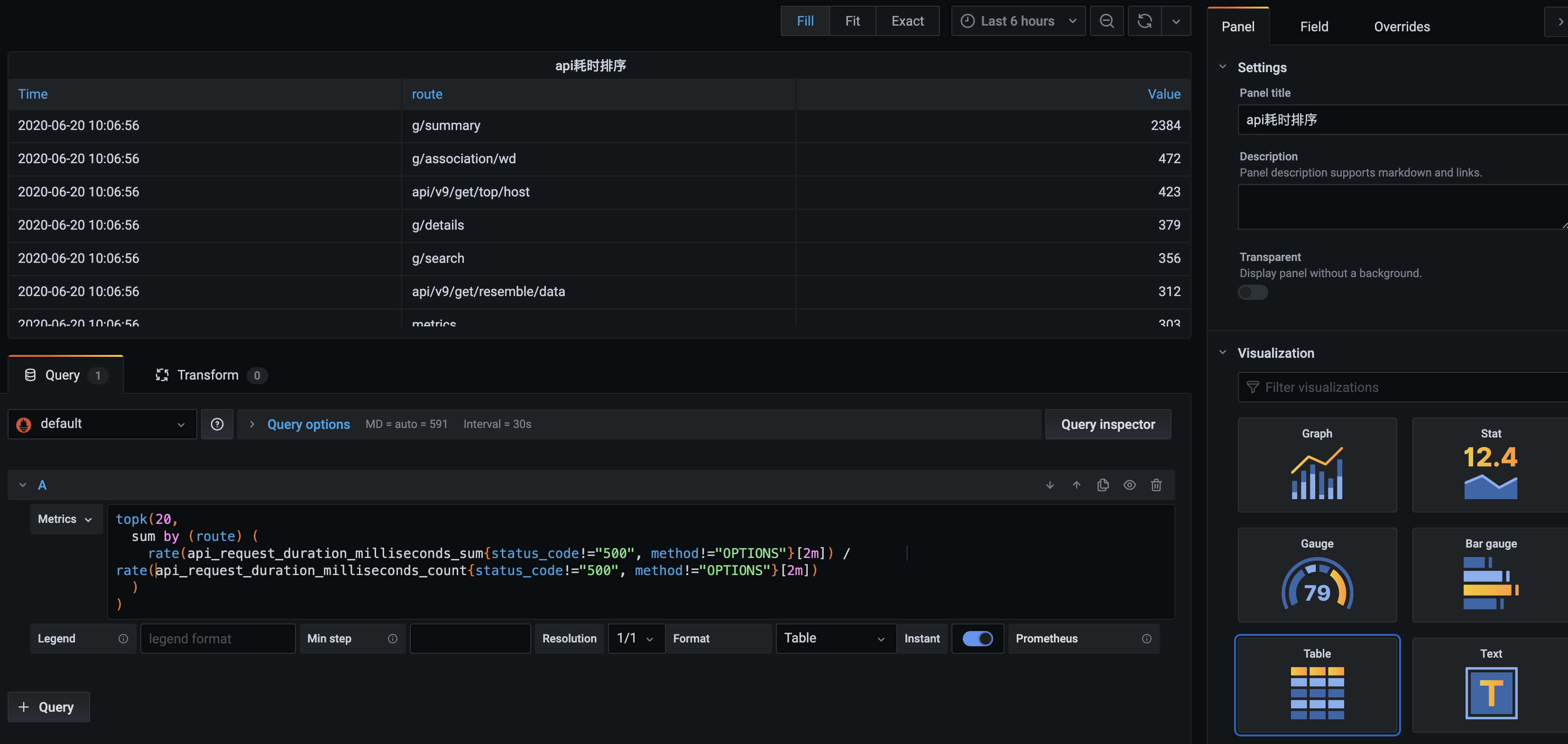The height and width of the screenshot is (744, 1568).
Task: Move query A up with arrow icon
Action: tap(1076, 485)
